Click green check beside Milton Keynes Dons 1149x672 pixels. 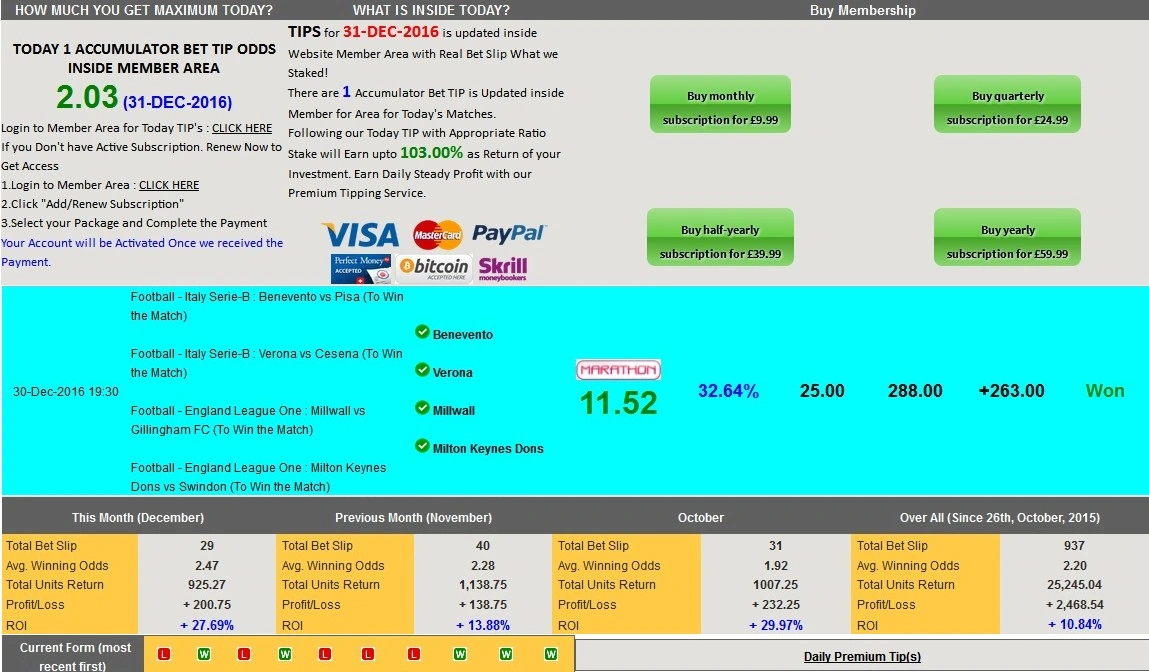click(x=422, y=447)
